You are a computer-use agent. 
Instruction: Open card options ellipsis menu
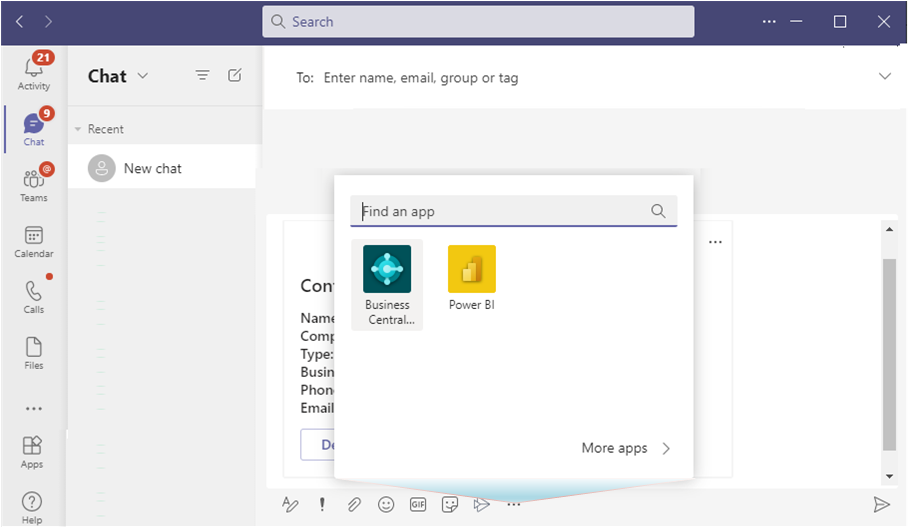point(715,242)
